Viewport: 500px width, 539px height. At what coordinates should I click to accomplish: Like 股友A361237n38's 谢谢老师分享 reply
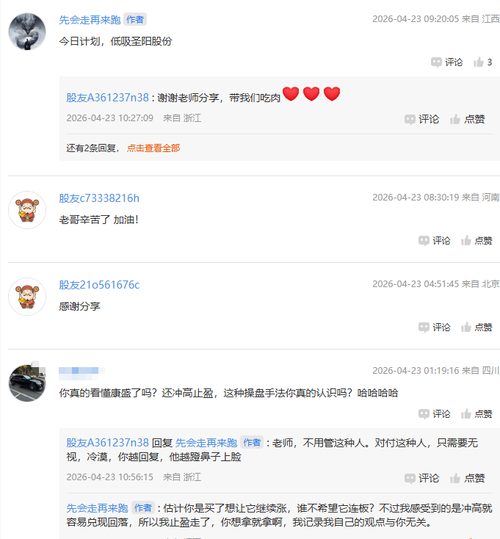click(467, 119)
